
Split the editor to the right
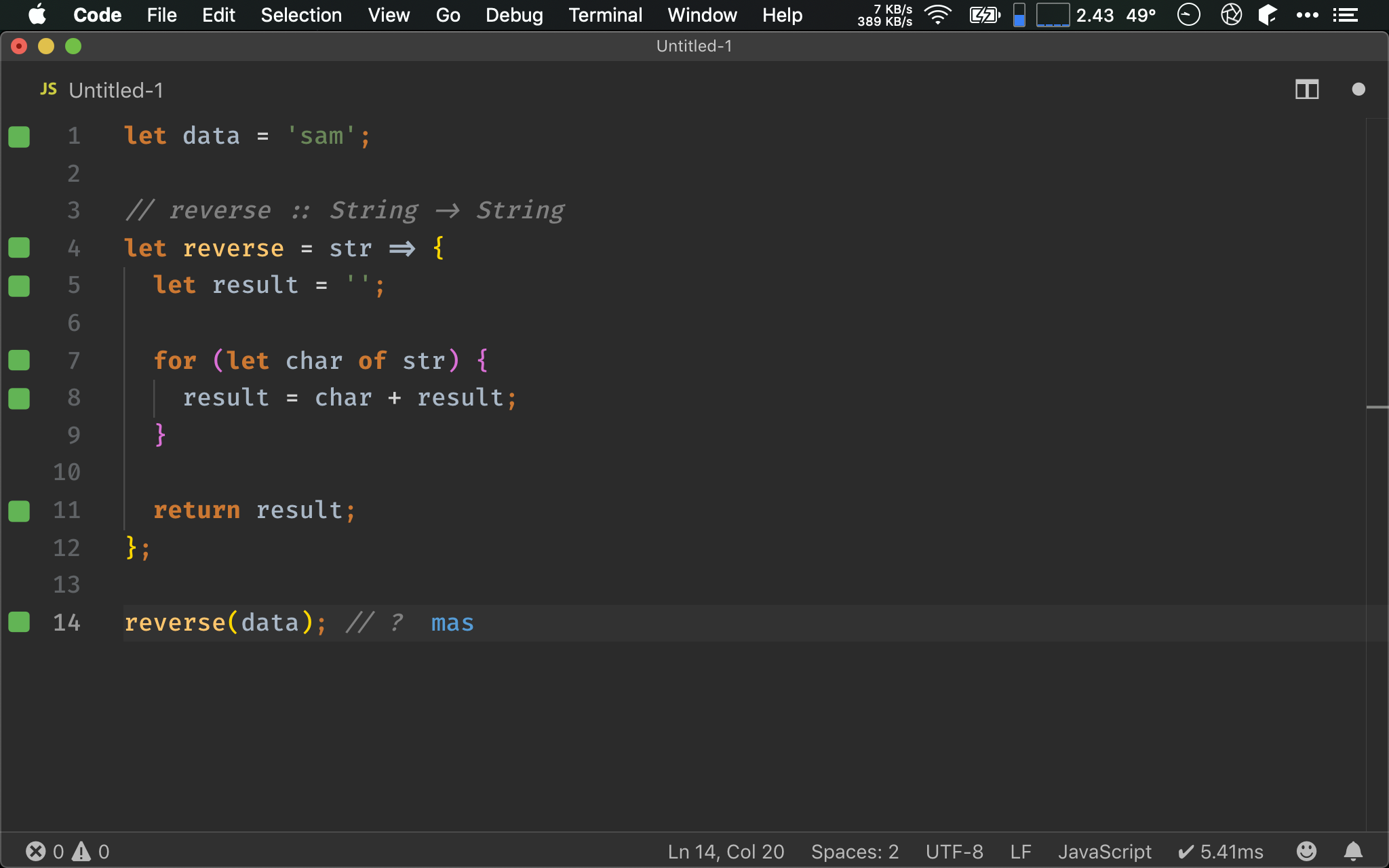pos(1307,90)
